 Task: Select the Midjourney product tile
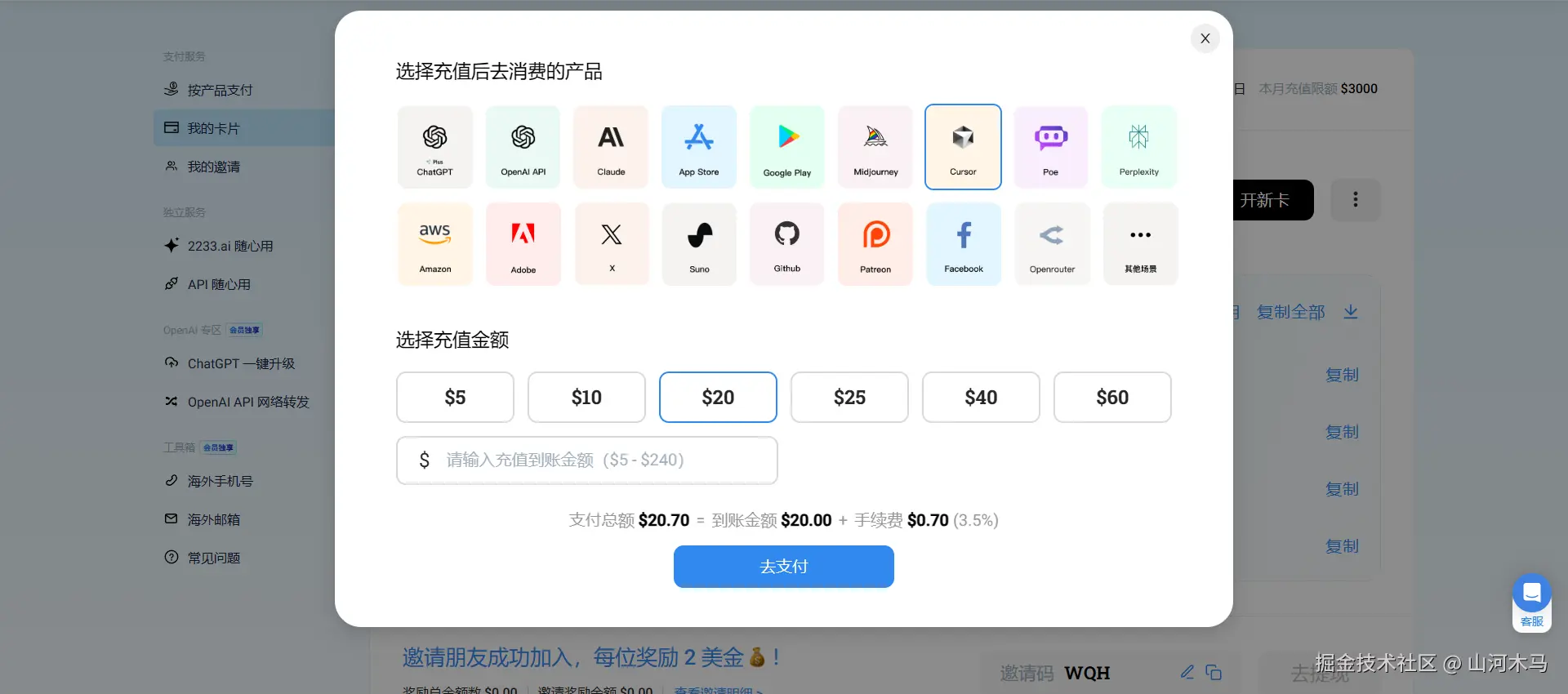[x=875, y=147]
